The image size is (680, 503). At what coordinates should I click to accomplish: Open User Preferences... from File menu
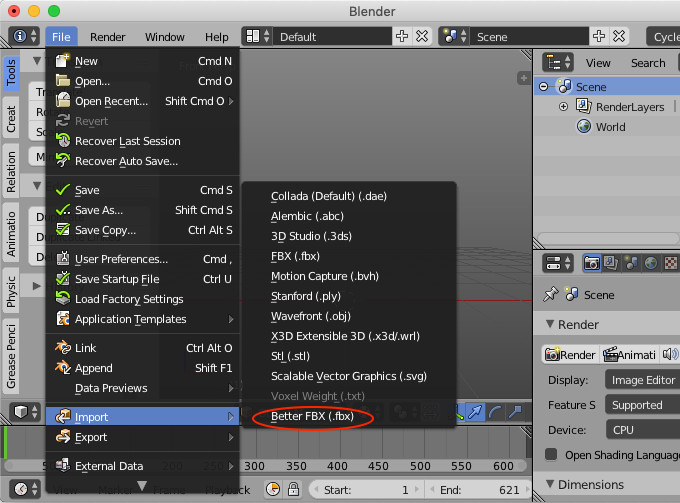point(143,259)
